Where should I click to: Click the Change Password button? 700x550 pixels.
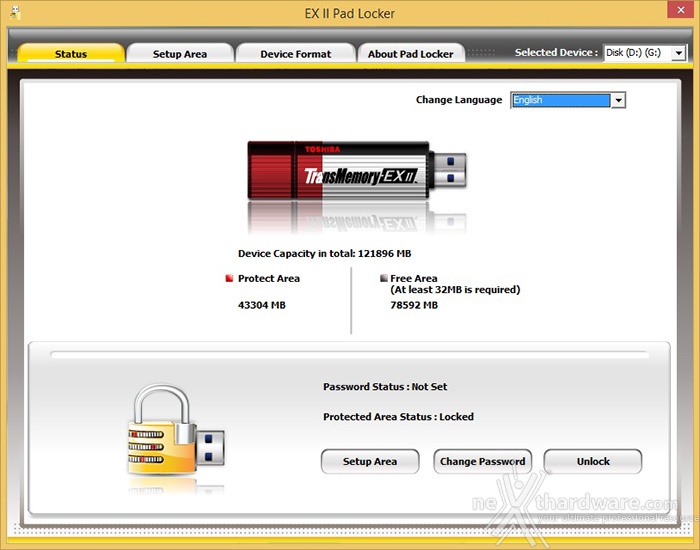click(x=483, y=461)
